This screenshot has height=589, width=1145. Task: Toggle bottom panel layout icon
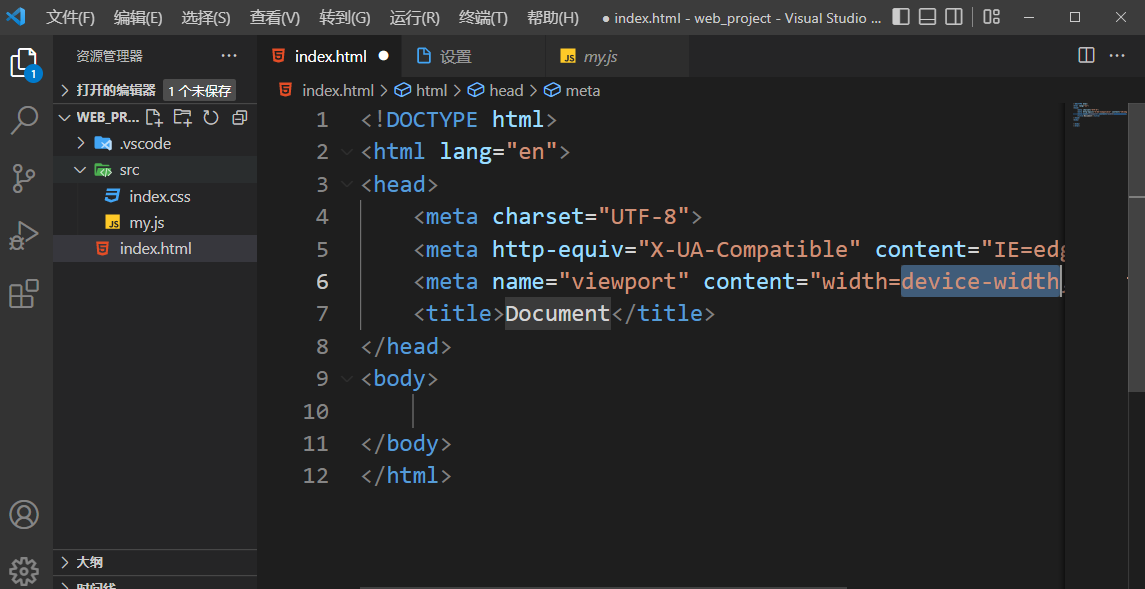[x=927, y=17]
